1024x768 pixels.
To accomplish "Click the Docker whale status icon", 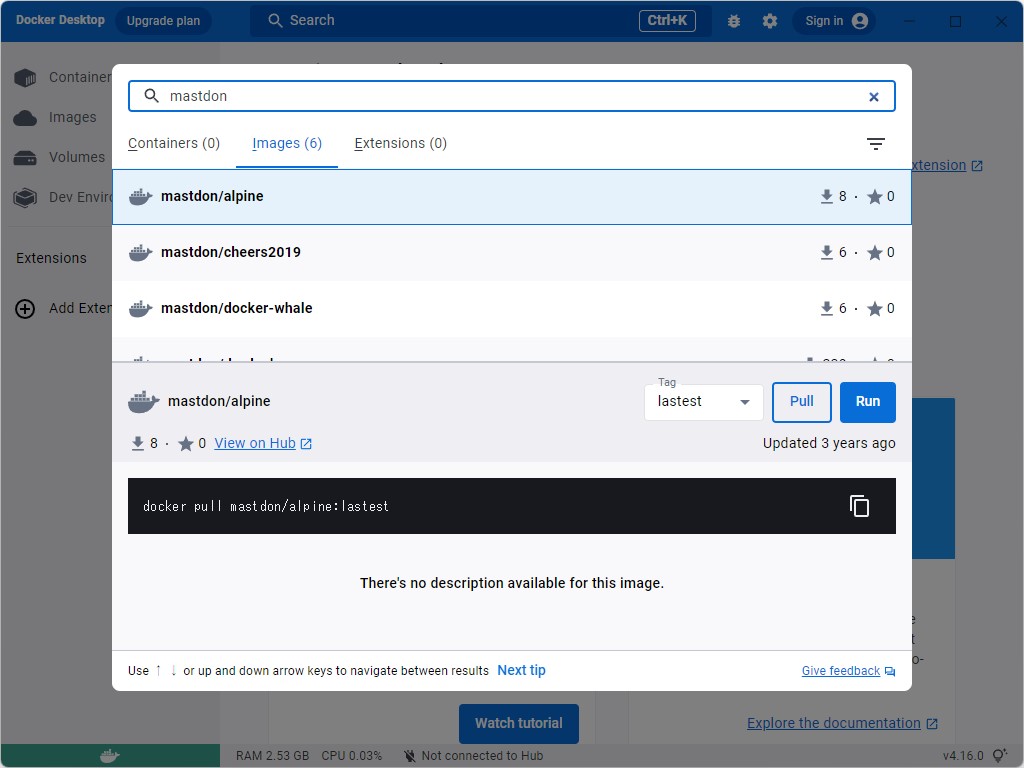I will [110, 756].
